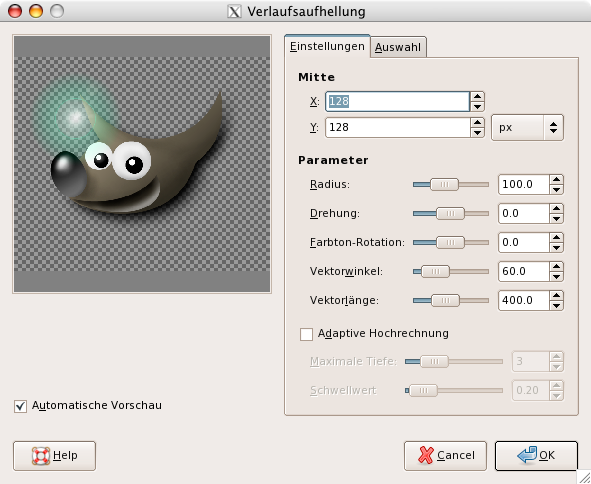Increase Farbton-Rotation with the up arrow

pos(556,237)
